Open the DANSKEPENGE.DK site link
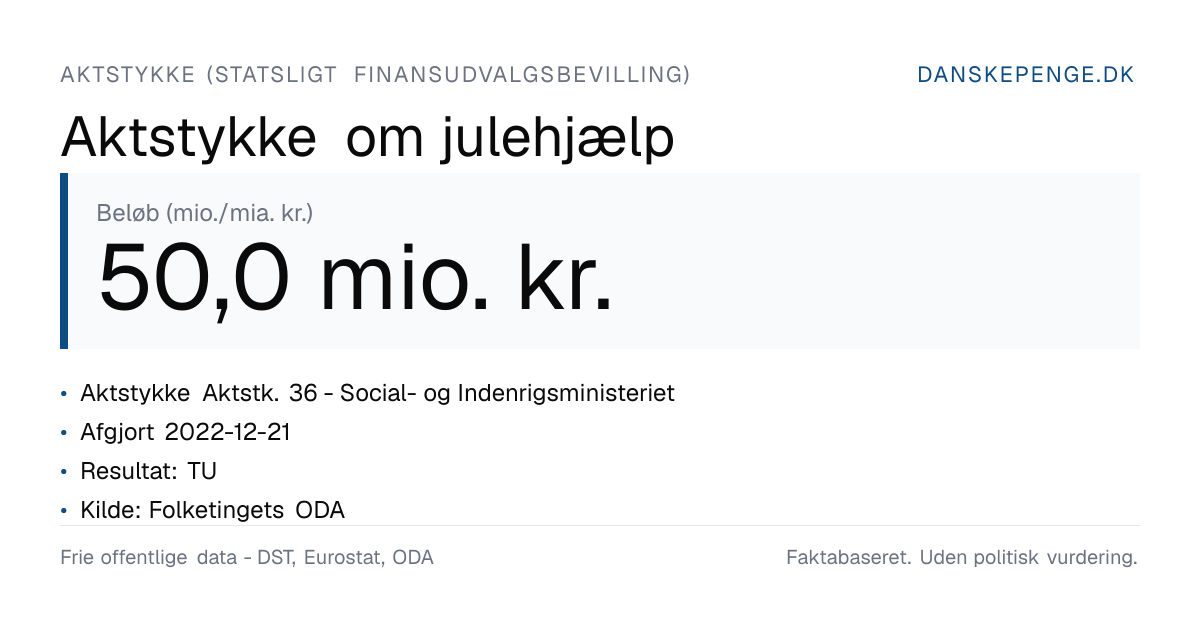This screenshot has height=630, width=1200. 1026,75
